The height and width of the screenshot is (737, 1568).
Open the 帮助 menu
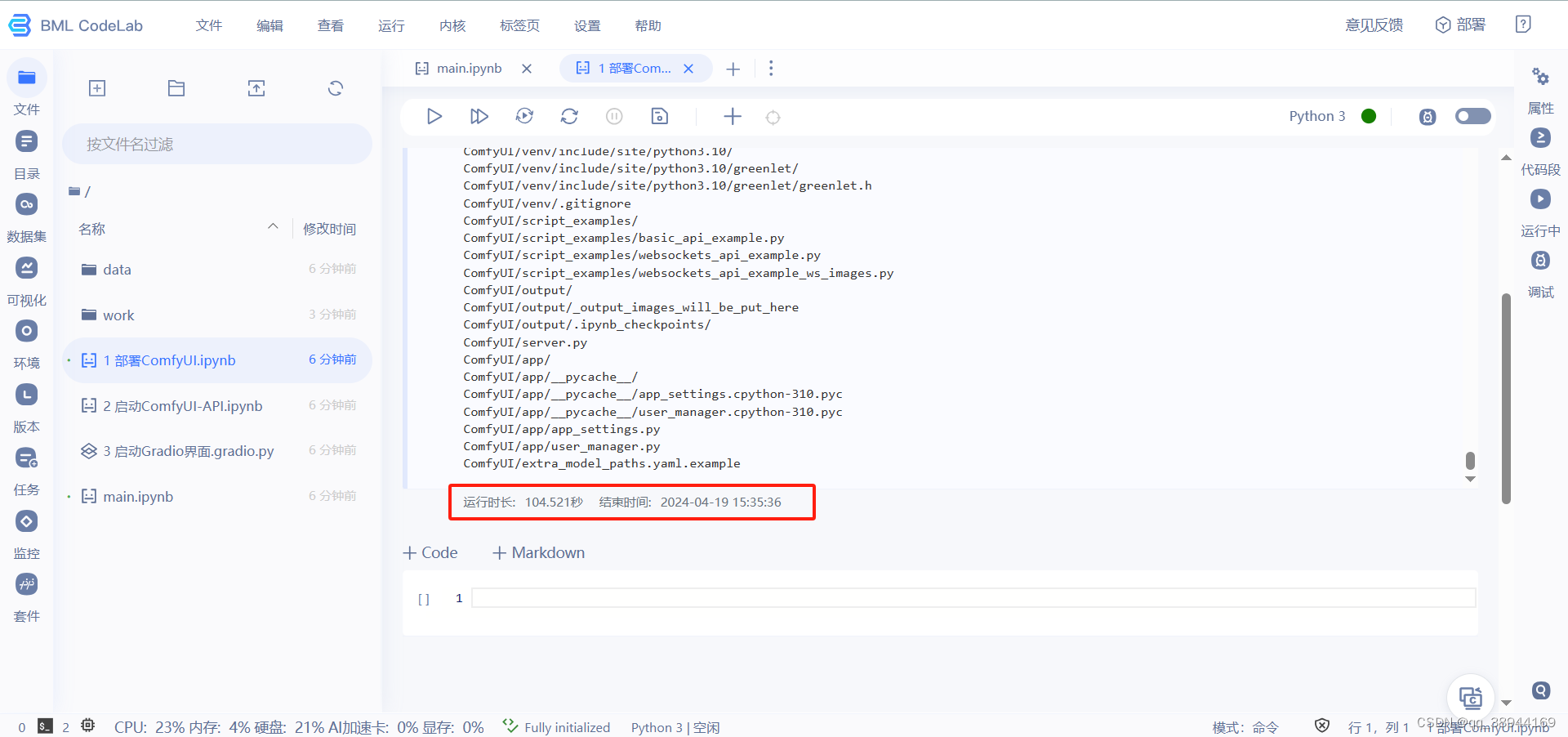coord(648,26)
